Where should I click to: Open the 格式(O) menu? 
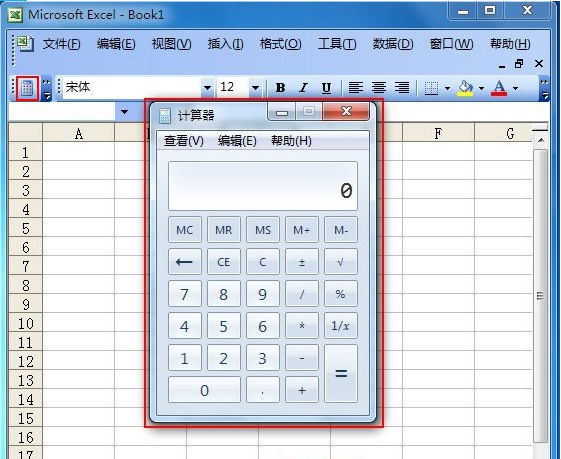click(280, 44)
